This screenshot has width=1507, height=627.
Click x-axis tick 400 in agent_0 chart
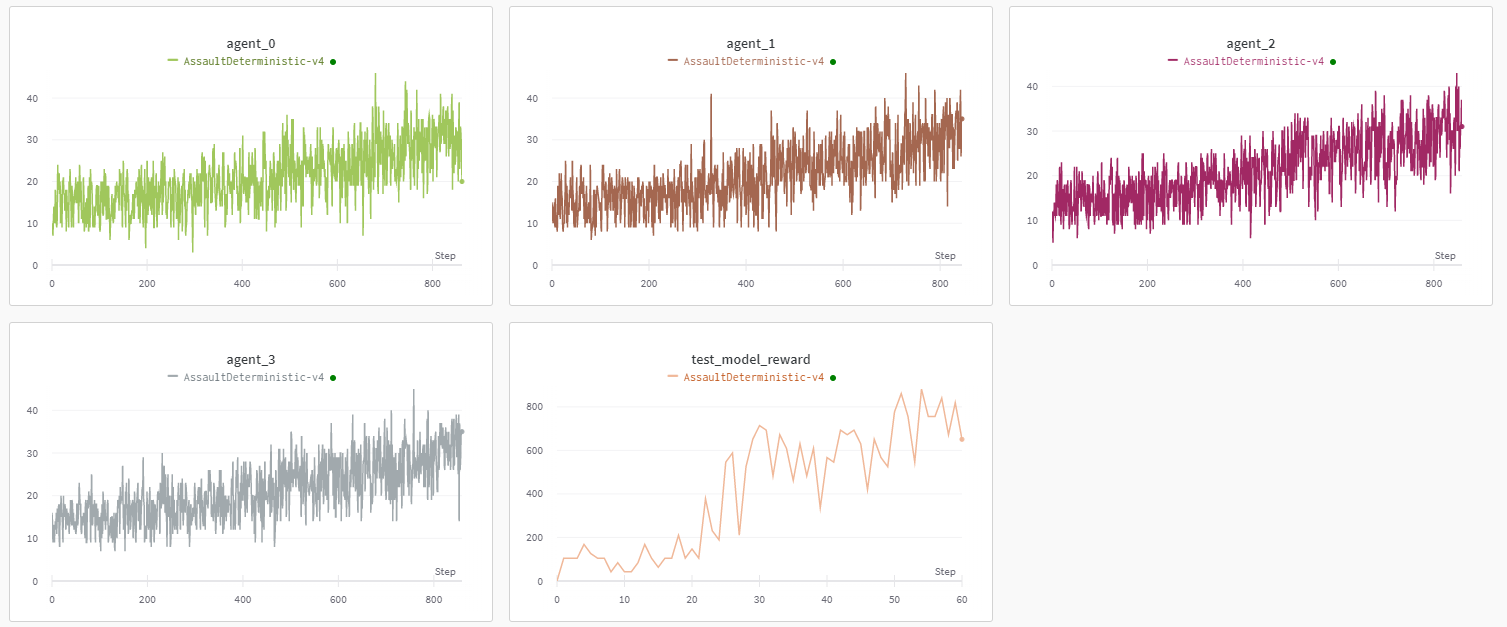coord(242,284)
